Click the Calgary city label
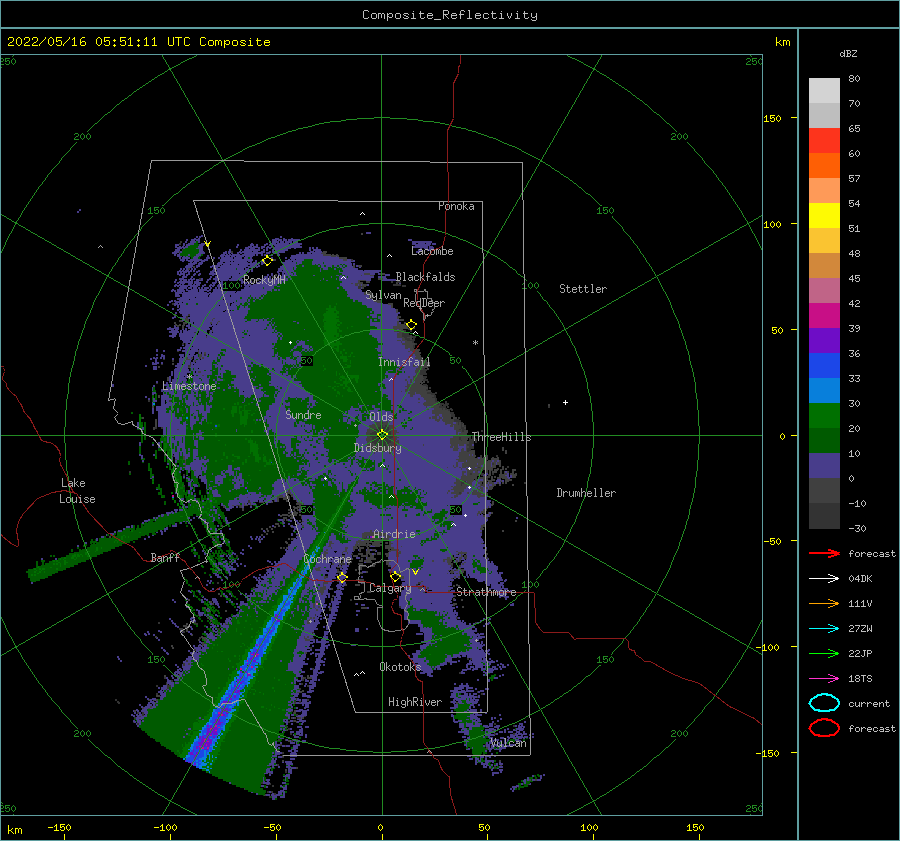This screenshot has height=841, width=900. pyautogui.click(x=390, y=588)
